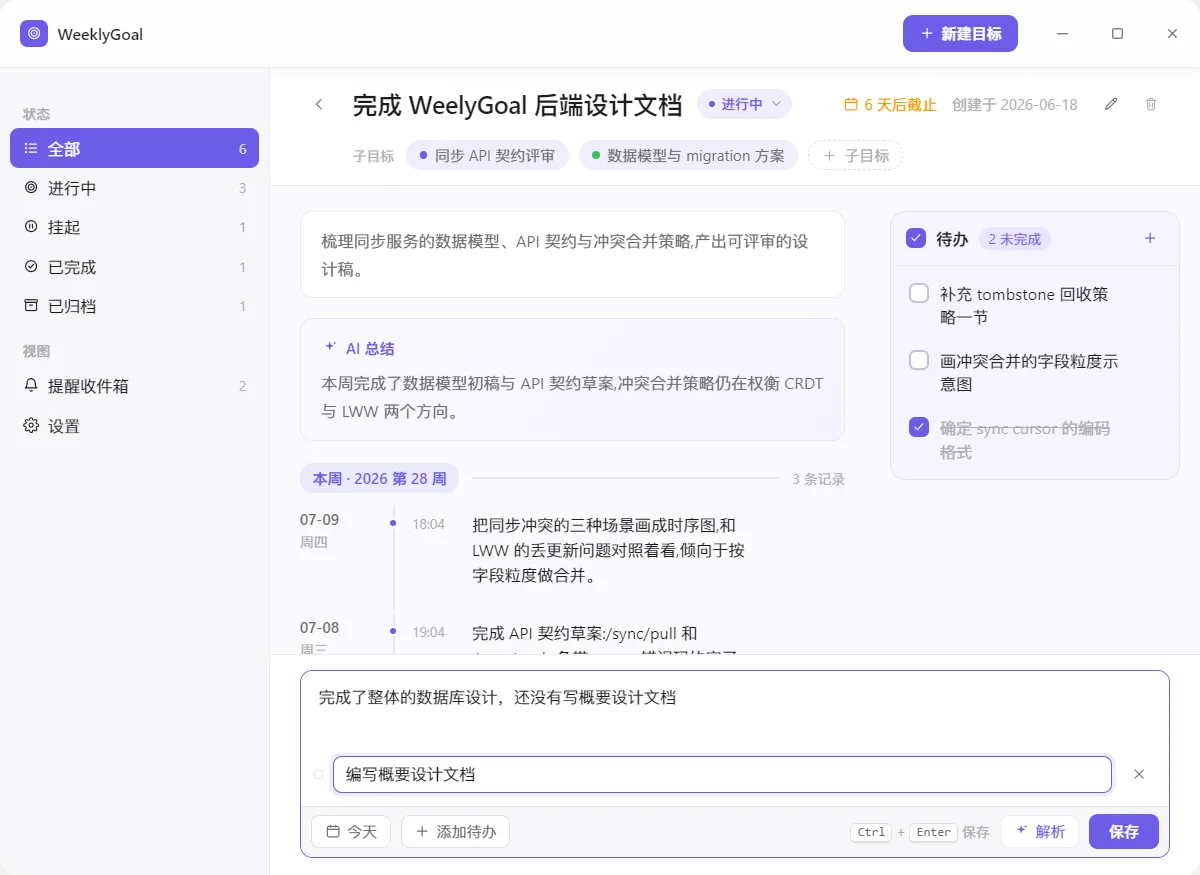Click the 新建目标 button
The image size is (1200, 875).
(x=960, y=33)
